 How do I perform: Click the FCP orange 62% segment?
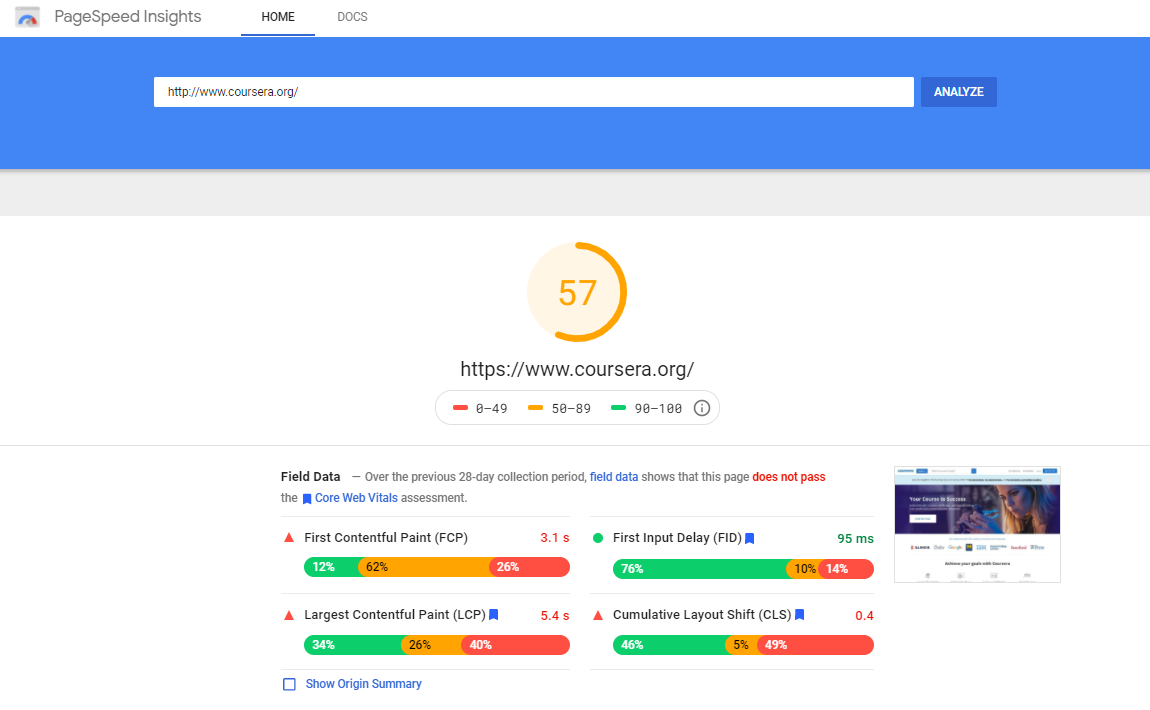[x=423, y=567]
